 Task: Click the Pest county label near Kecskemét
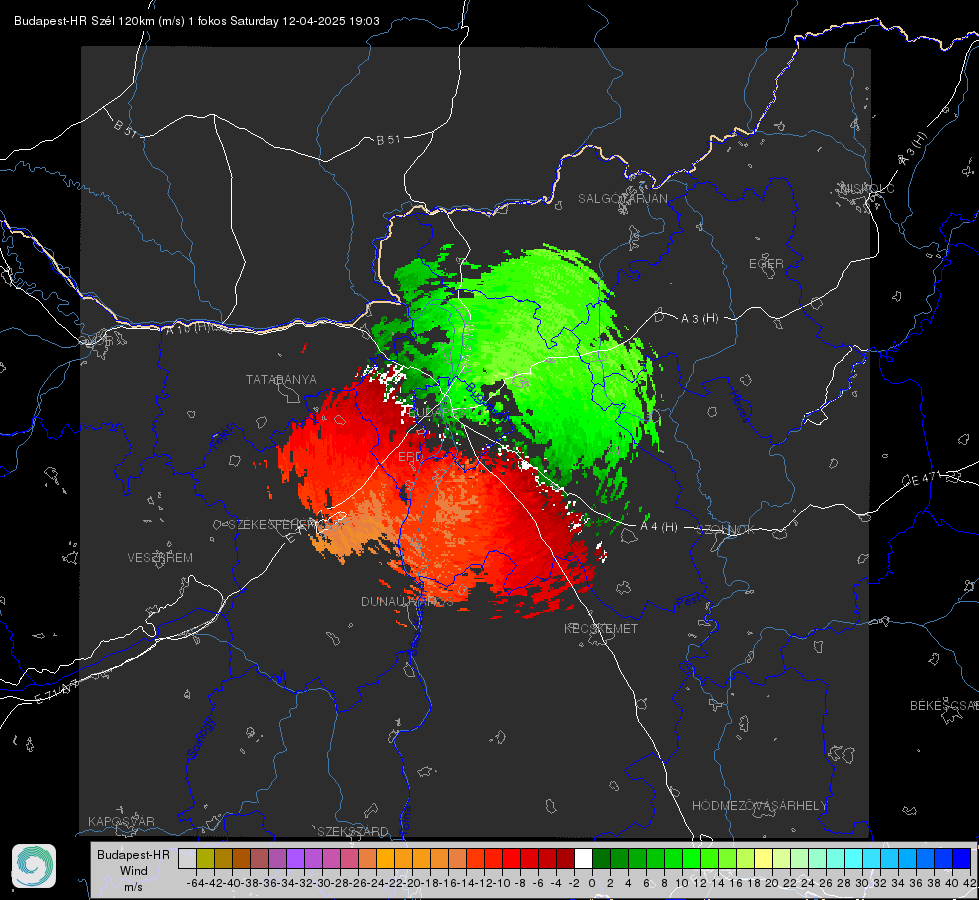coord(688,601)
